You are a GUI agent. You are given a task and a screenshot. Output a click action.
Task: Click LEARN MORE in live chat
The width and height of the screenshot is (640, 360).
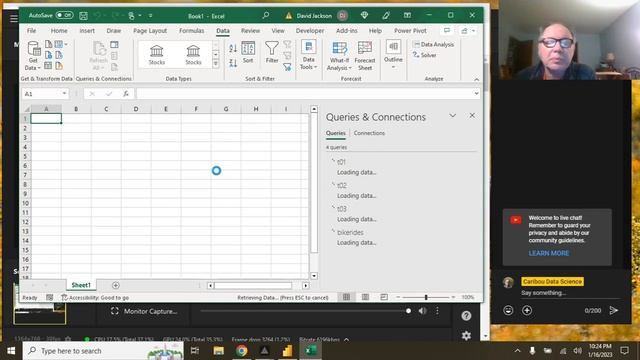549,253
